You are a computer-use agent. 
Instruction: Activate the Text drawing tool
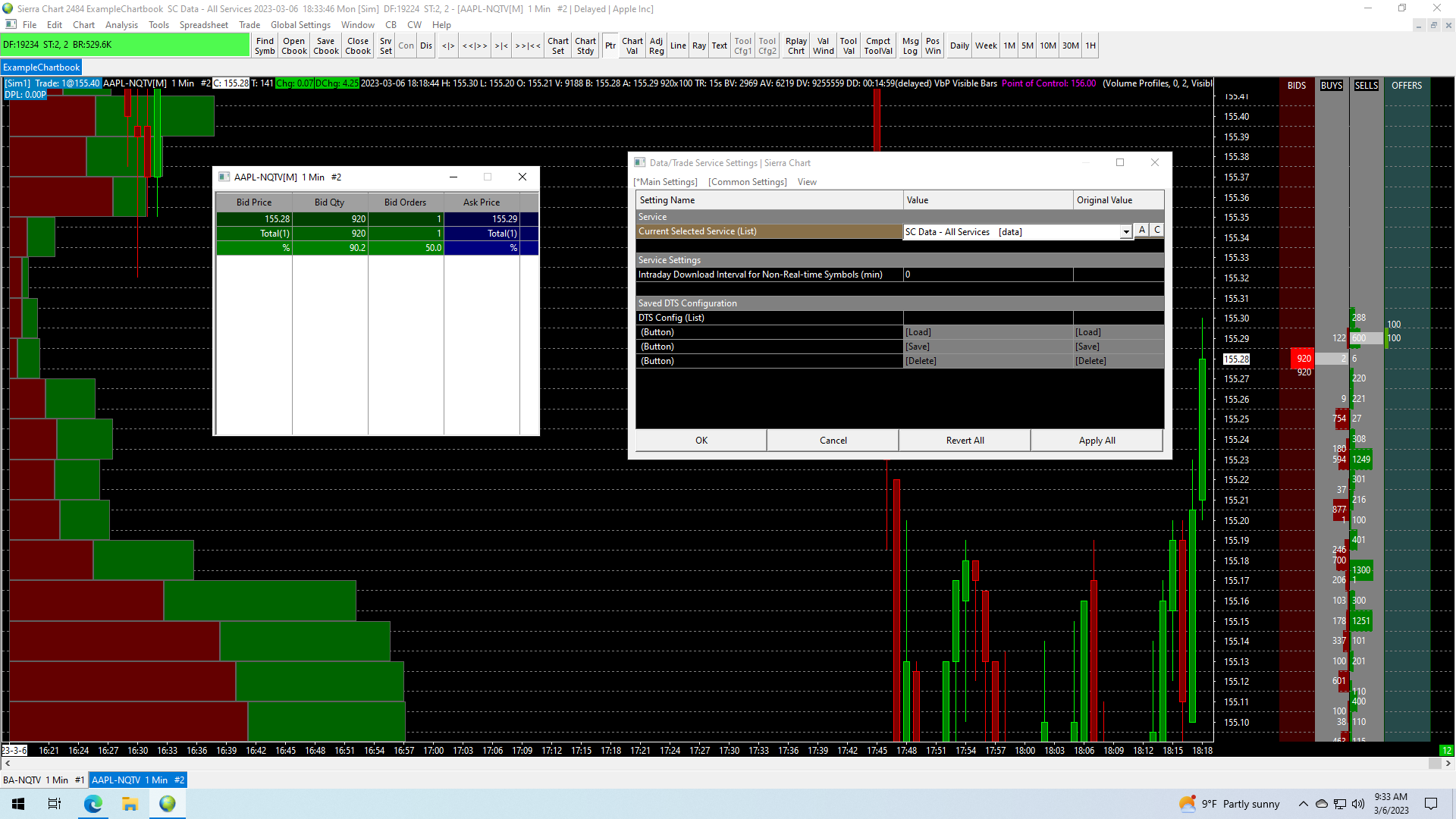click(x=719, y=46)
